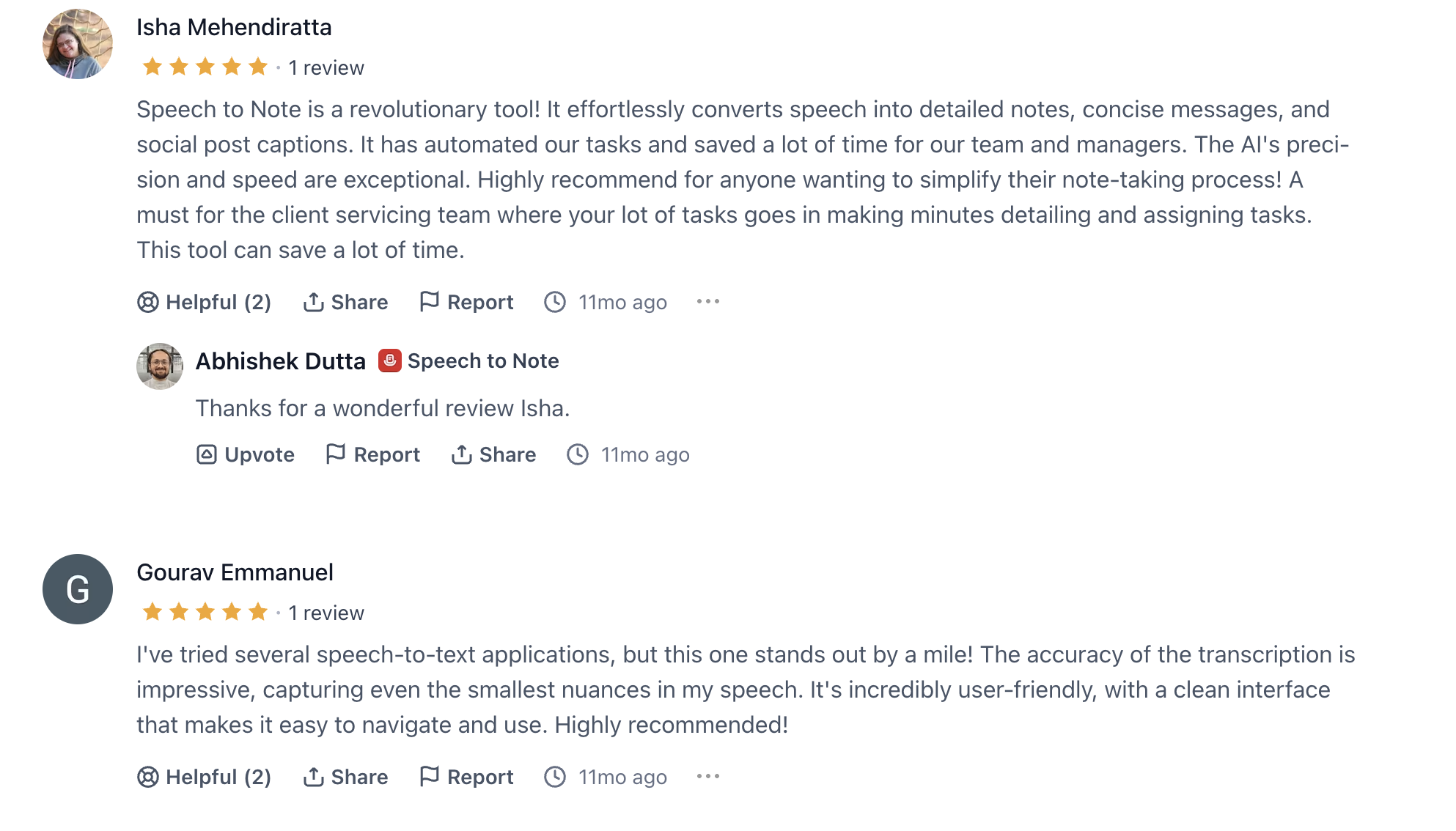
Task: Open Abhishek Dutta's profile name
Action: click(280, 361)
